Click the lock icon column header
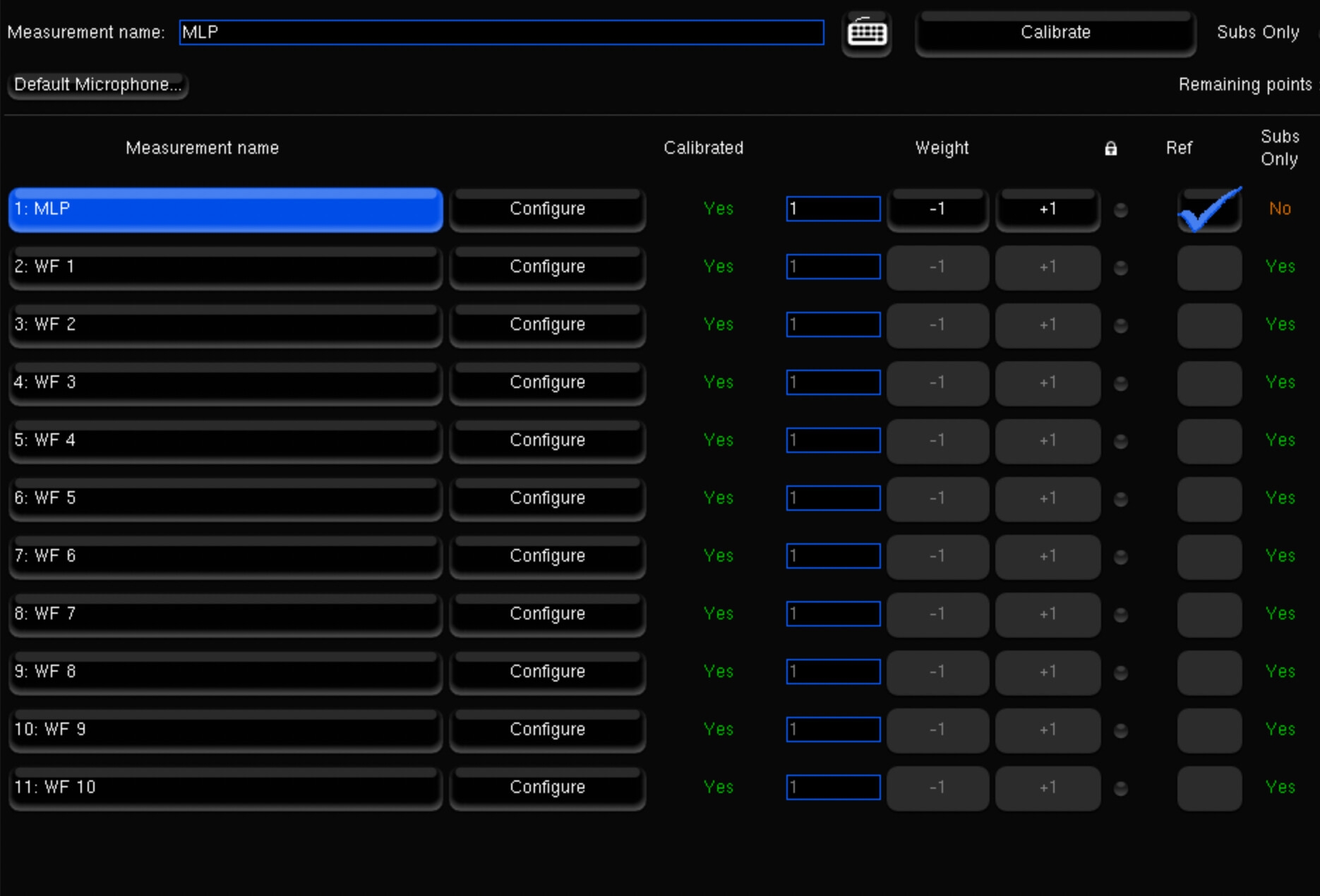Screen dimensions: 1320x896 [x=1110, y=148]
